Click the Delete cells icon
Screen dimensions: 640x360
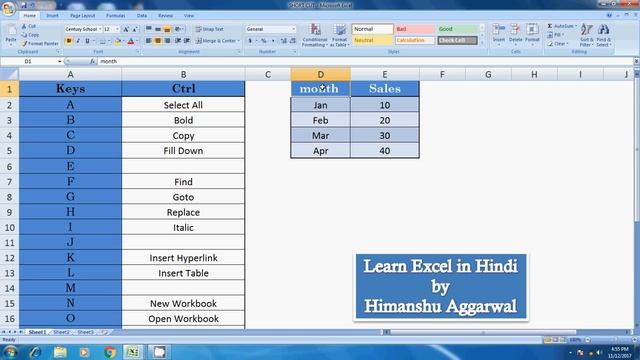pyautogui.click(x=516, y=33)
